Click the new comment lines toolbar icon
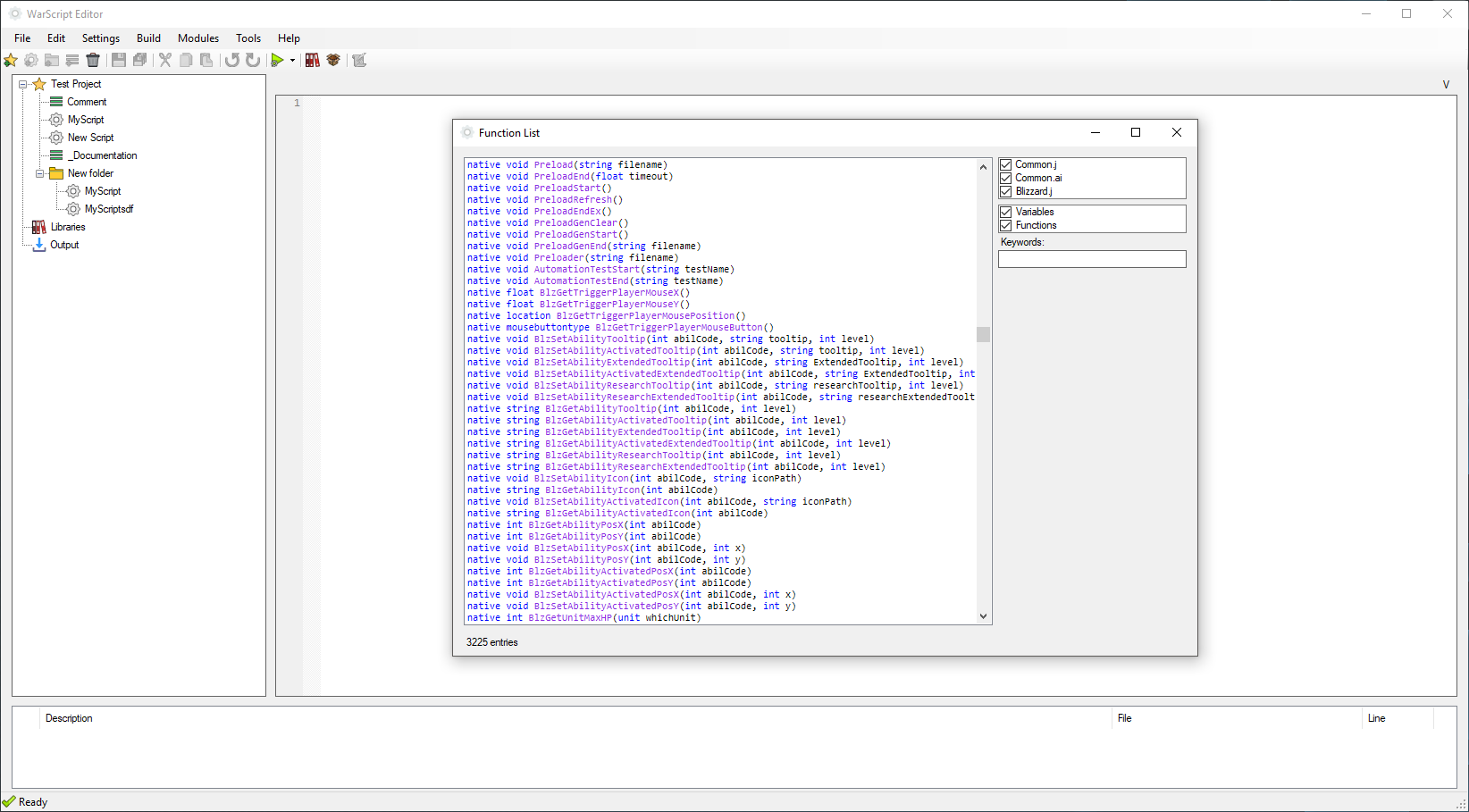The height and width of the screenshot is (812, 1469). [72, 60]
